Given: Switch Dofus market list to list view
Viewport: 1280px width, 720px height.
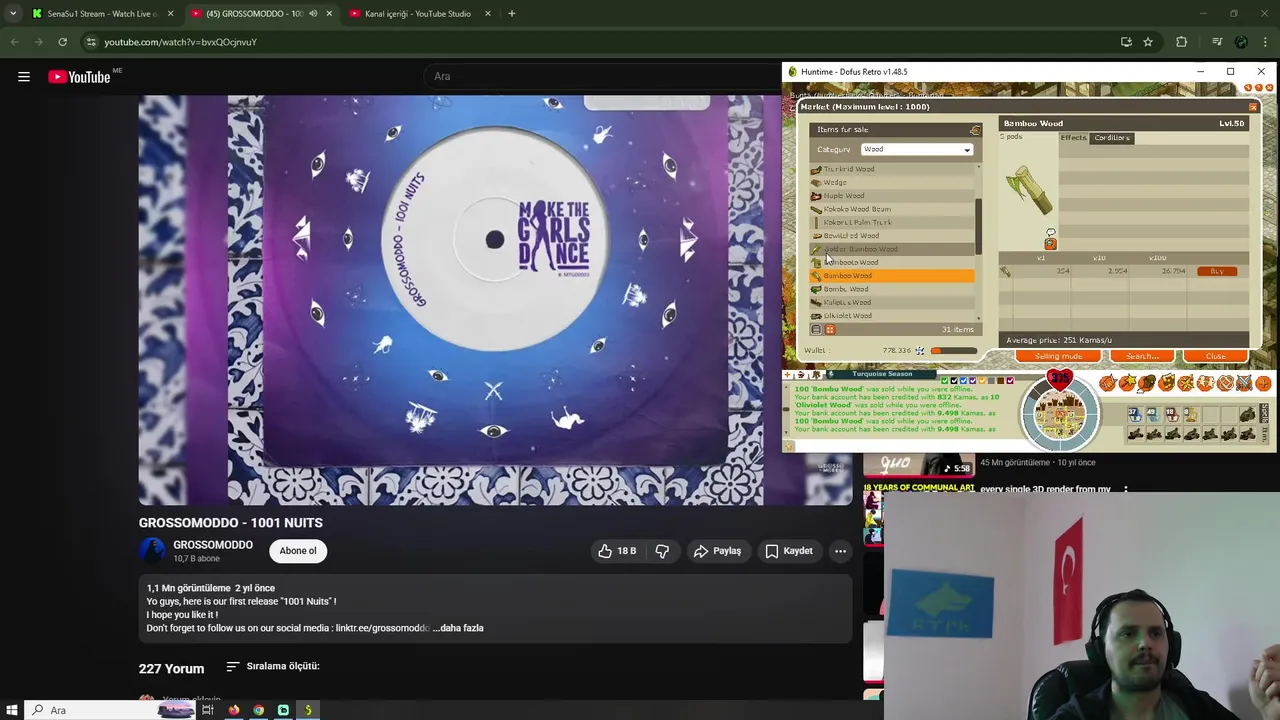Looking at the screenshot, I should coord(816,330).
